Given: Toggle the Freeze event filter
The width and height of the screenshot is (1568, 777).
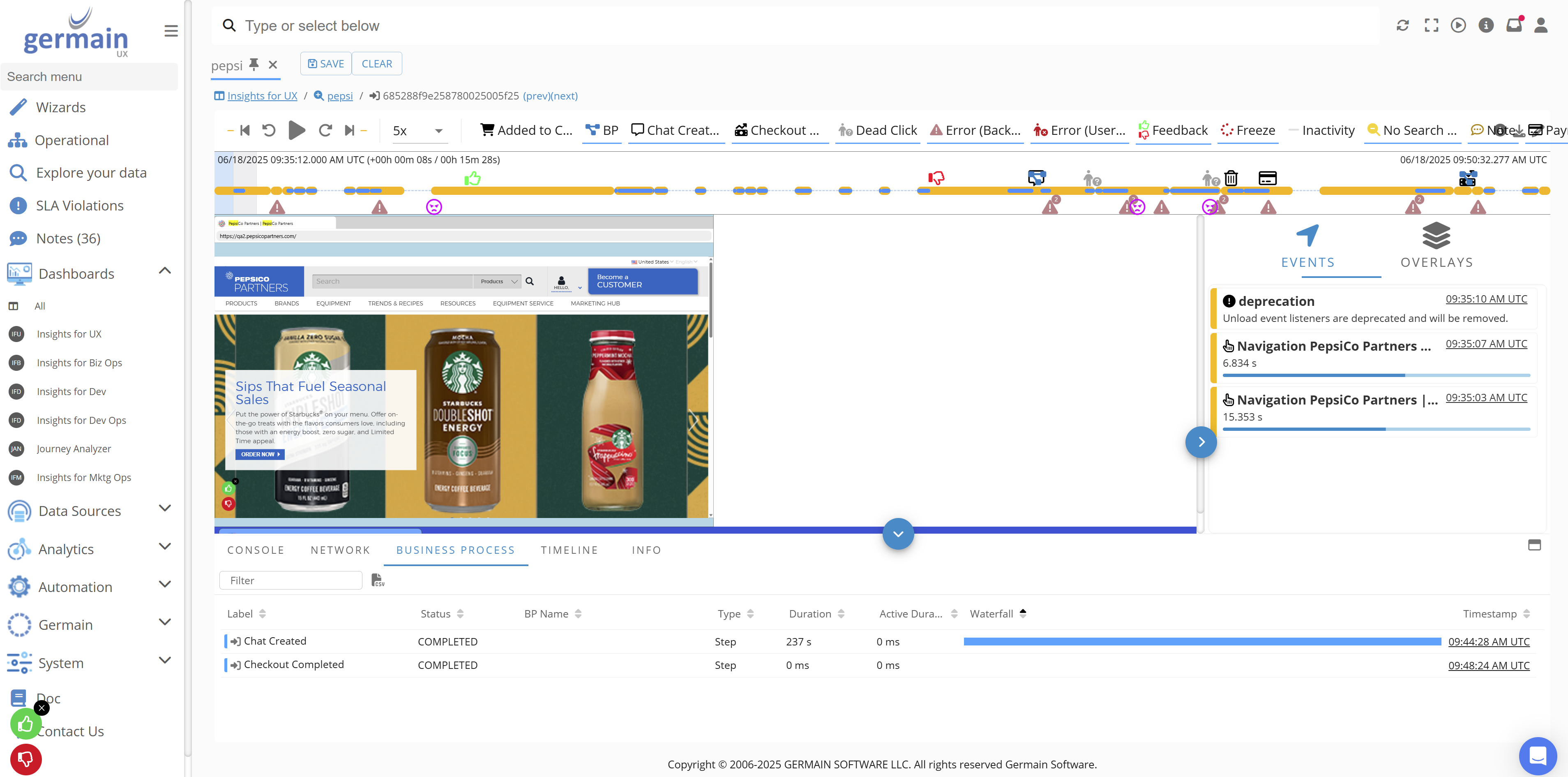Looking at the screenshot, I should [x=1248, y=130].
